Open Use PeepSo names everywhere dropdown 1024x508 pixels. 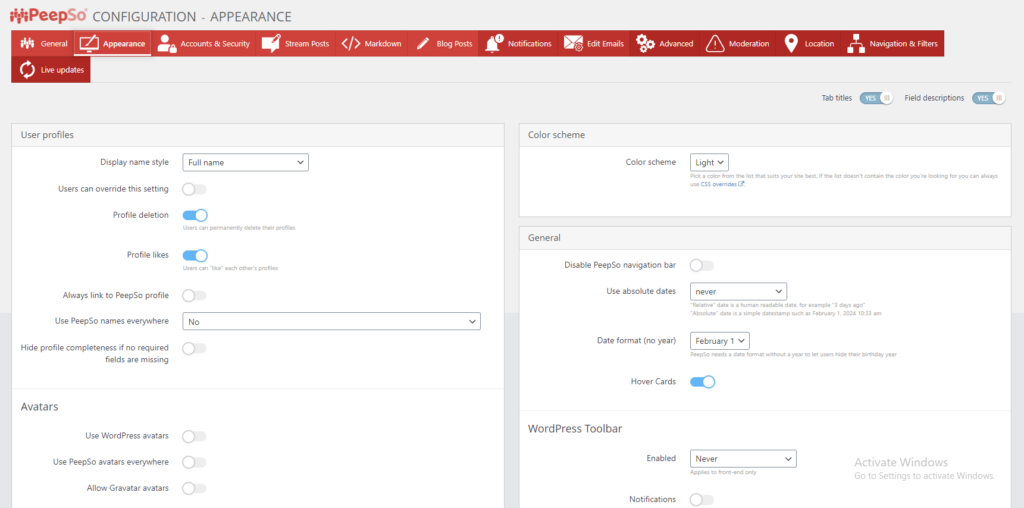[331, 321]
